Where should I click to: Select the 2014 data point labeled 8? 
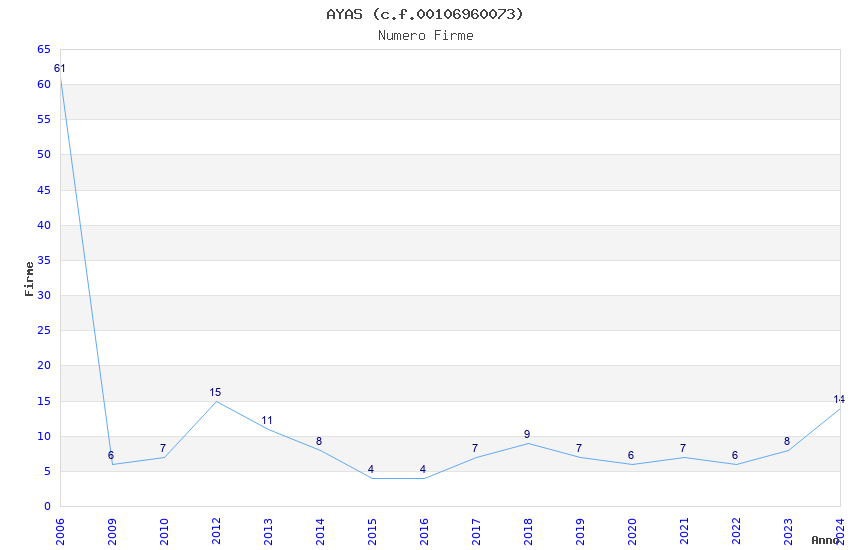point(319,441)
